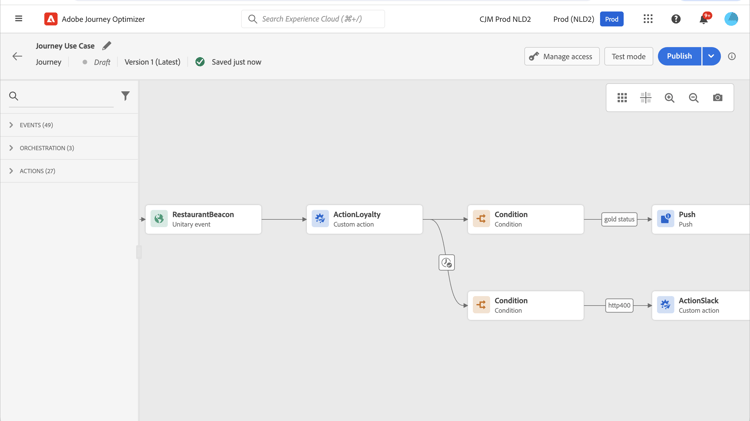The image size is (750, 421).
Task: Zoom in on the journey canvas
Action: [670, 98]
